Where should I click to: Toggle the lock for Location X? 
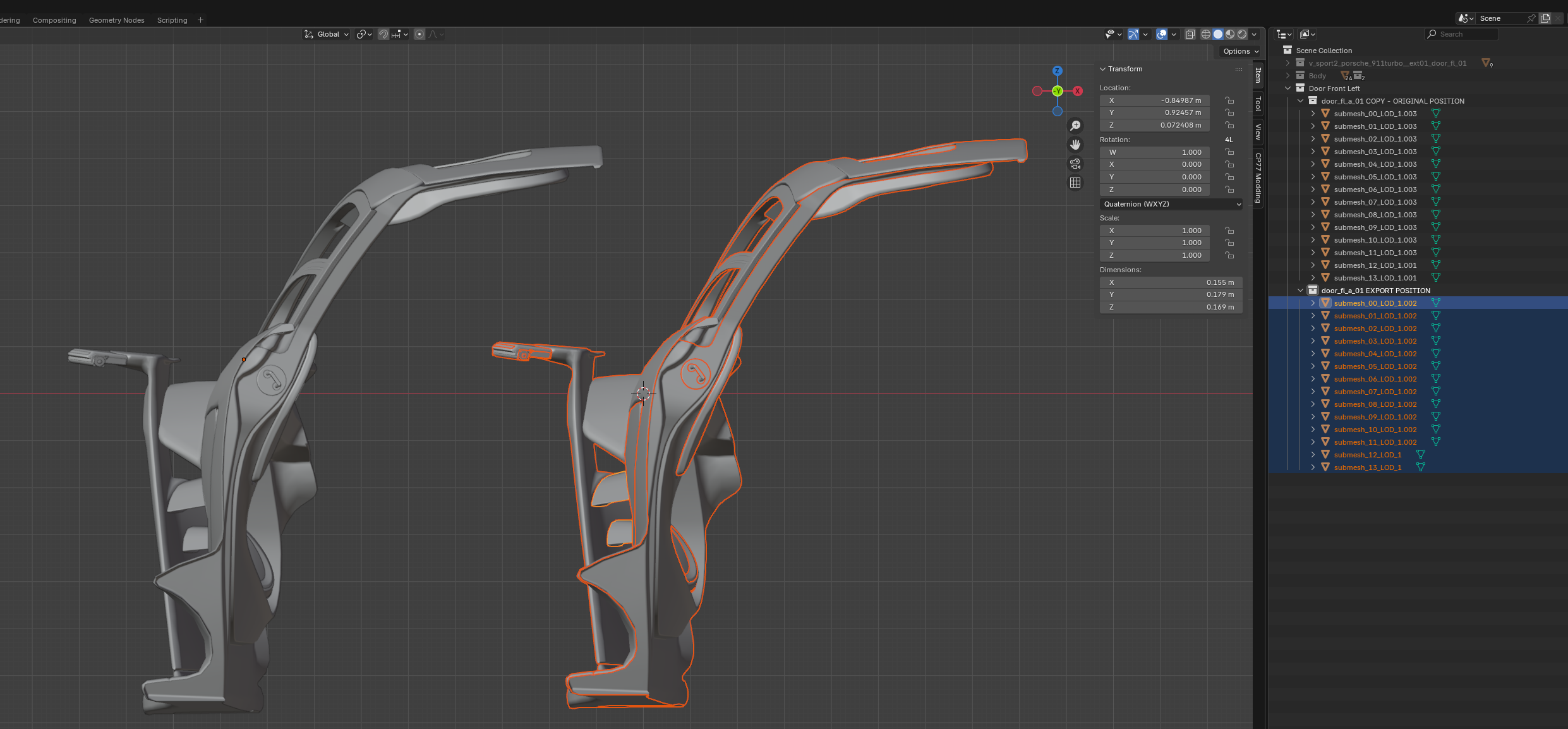(1229, 100)
